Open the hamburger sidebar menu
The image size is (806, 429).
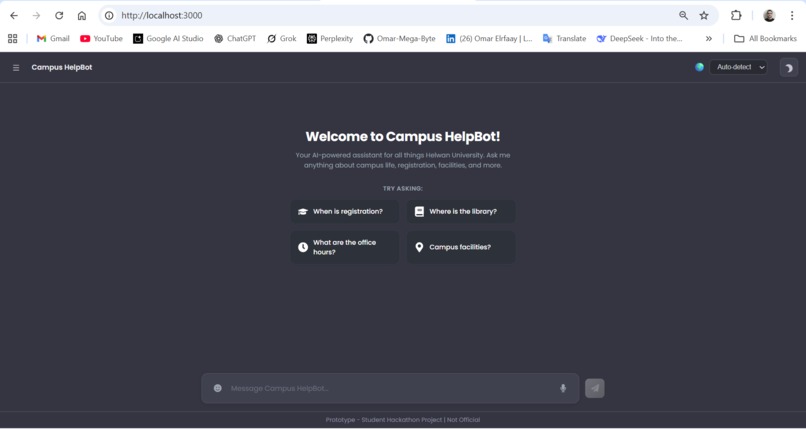pyautogui.click(x=16, y=68)
